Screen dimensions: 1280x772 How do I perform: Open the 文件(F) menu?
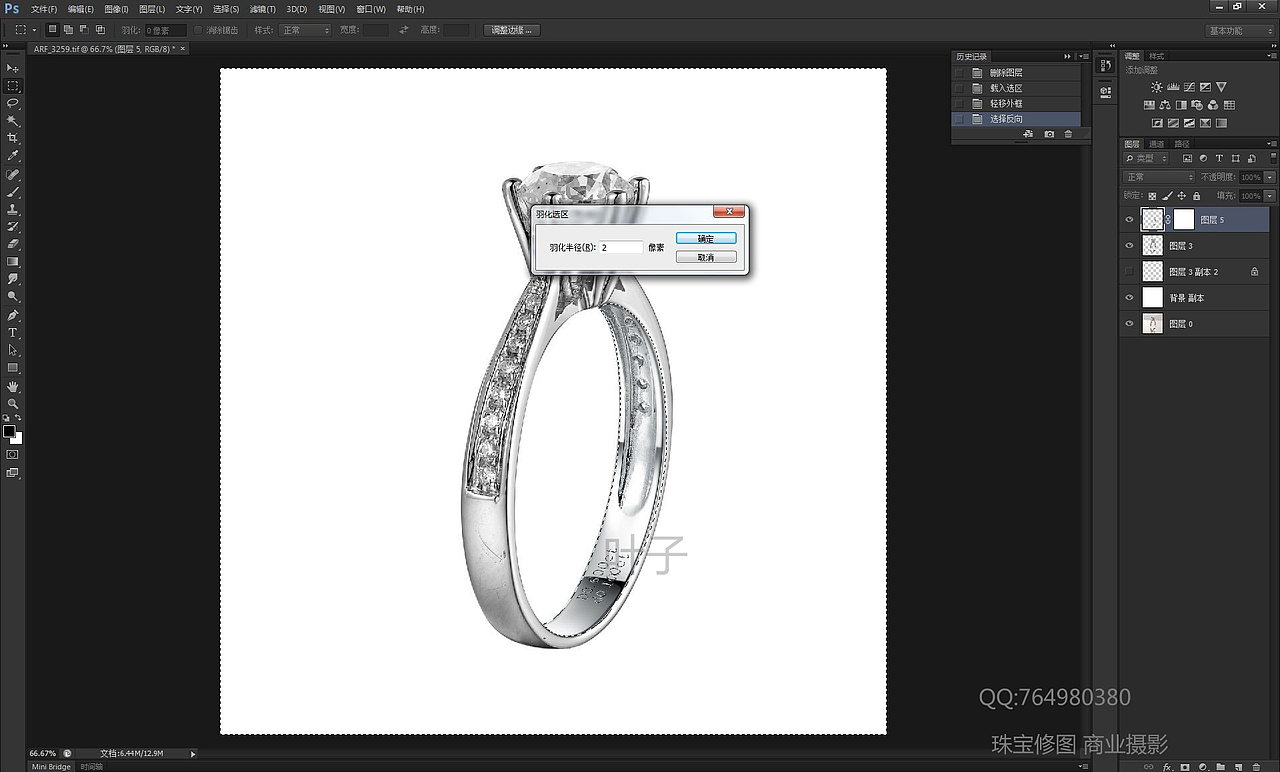[44, 9]
